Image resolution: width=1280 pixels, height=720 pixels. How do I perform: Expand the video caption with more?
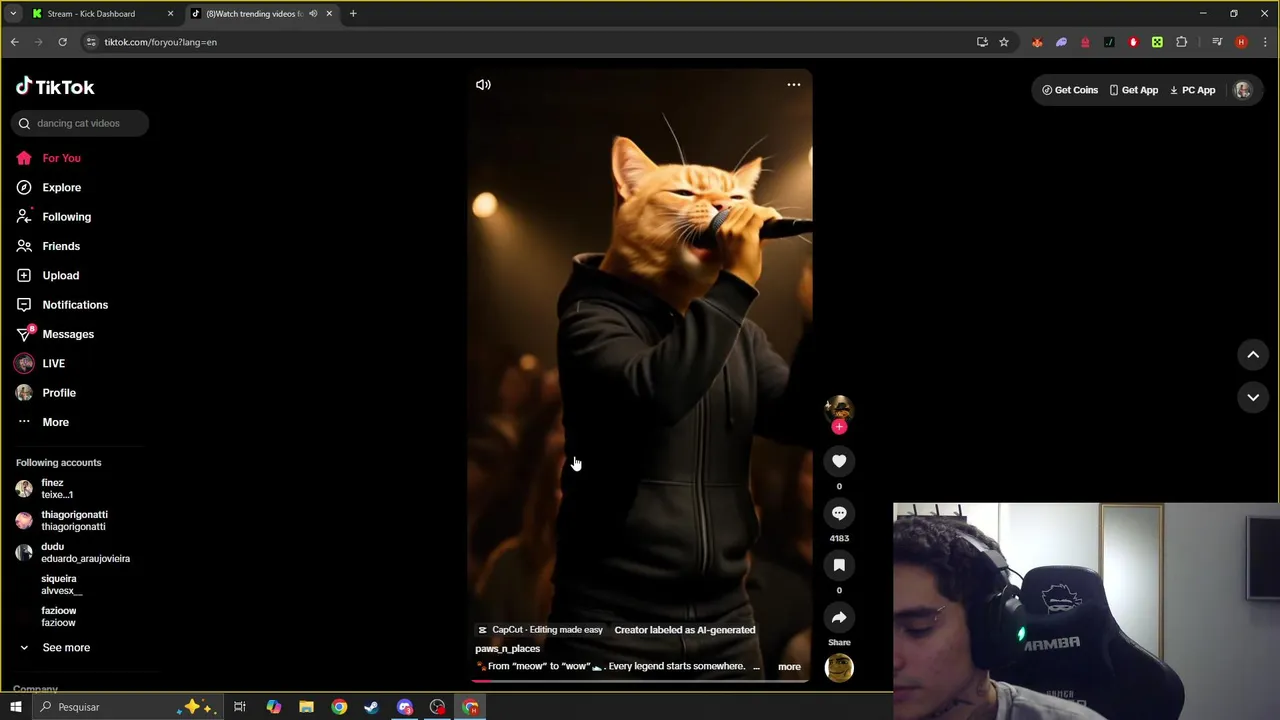click(789, 667)
